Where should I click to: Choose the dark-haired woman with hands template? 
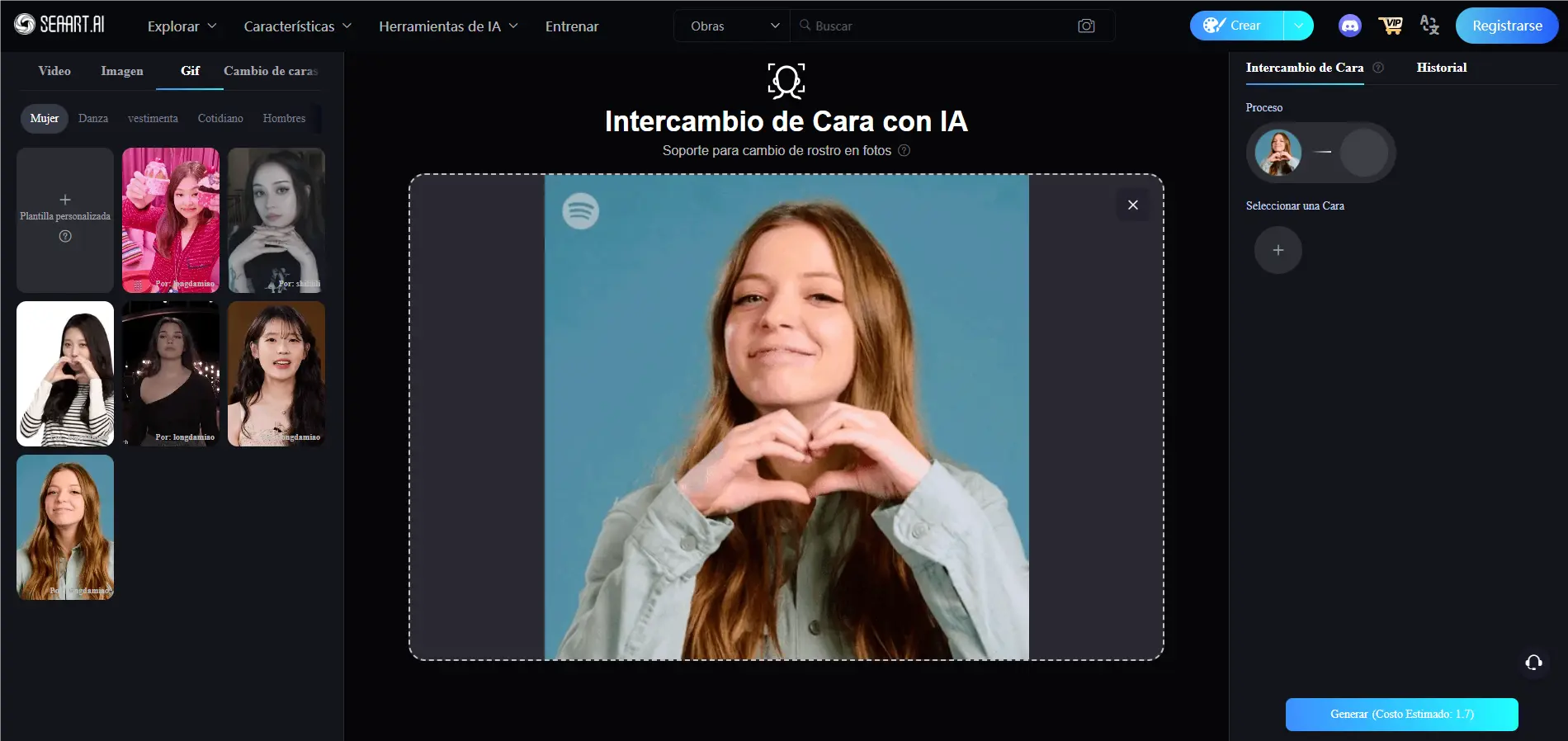pos(276,220)
